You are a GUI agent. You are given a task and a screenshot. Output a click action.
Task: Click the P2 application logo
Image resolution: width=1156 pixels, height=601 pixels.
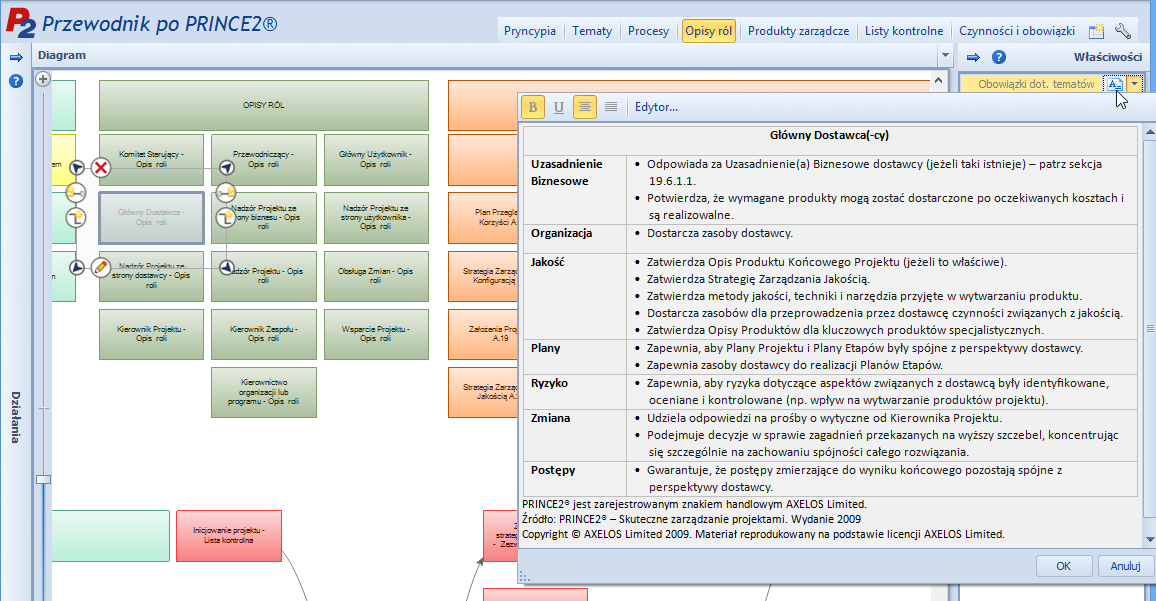[20, 24]
